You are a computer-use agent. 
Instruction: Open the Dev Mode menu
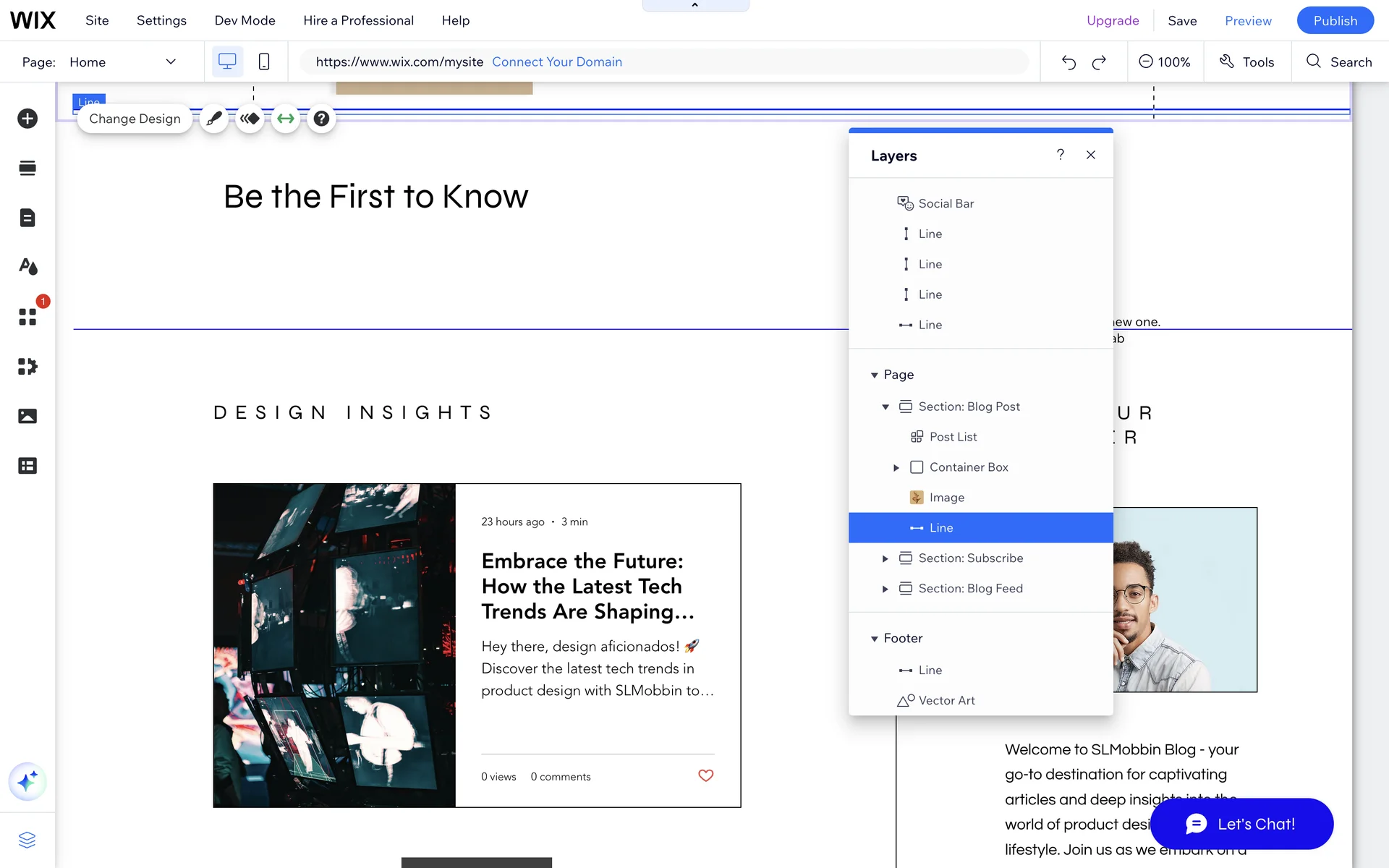[245, 20]
